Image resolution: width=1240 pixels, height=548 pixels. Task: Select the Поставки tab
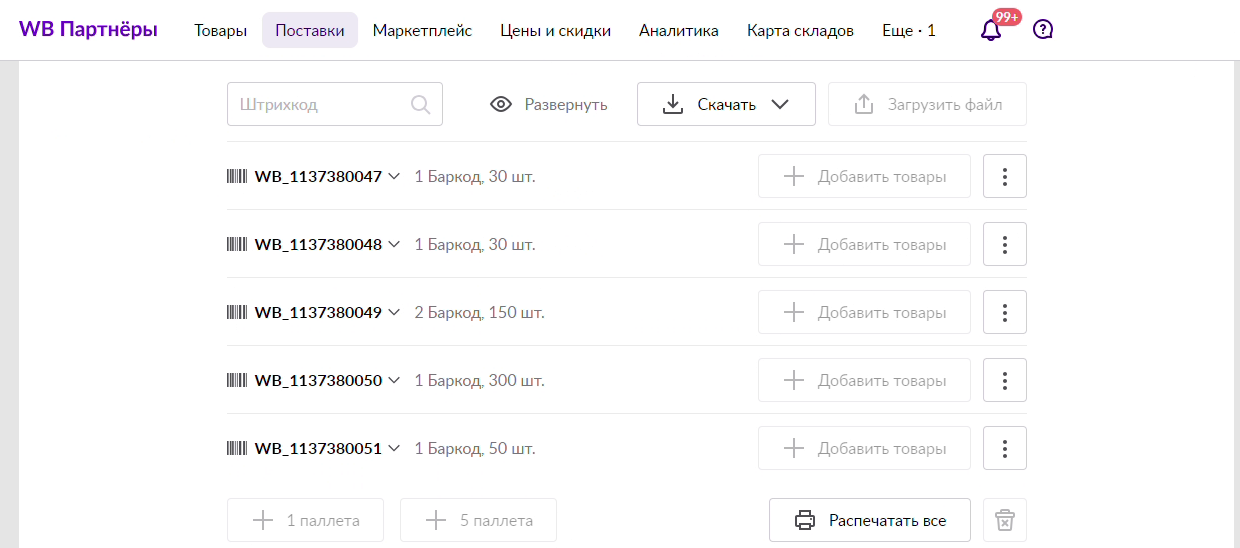310,30
